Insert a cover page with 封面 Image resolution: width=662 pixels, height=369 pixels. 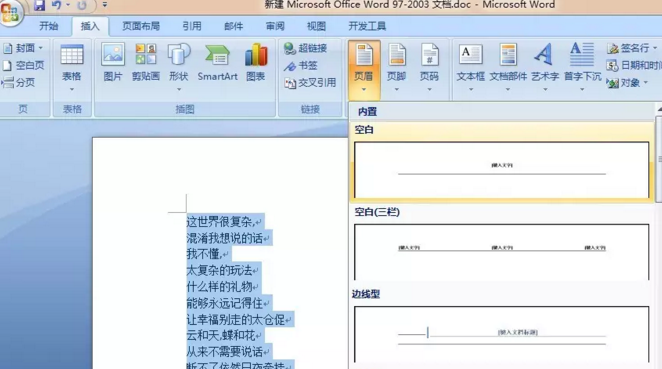pos(24,48)
